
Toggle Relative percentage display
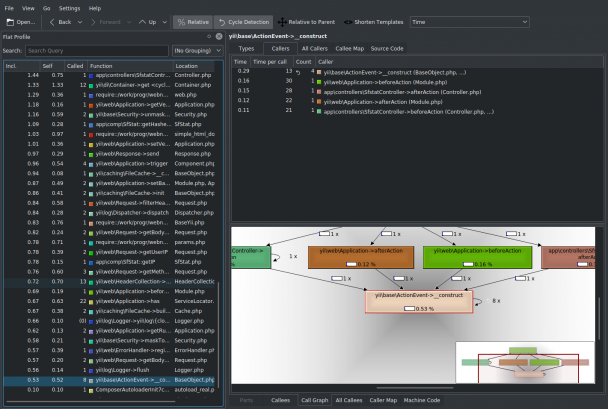193,22
